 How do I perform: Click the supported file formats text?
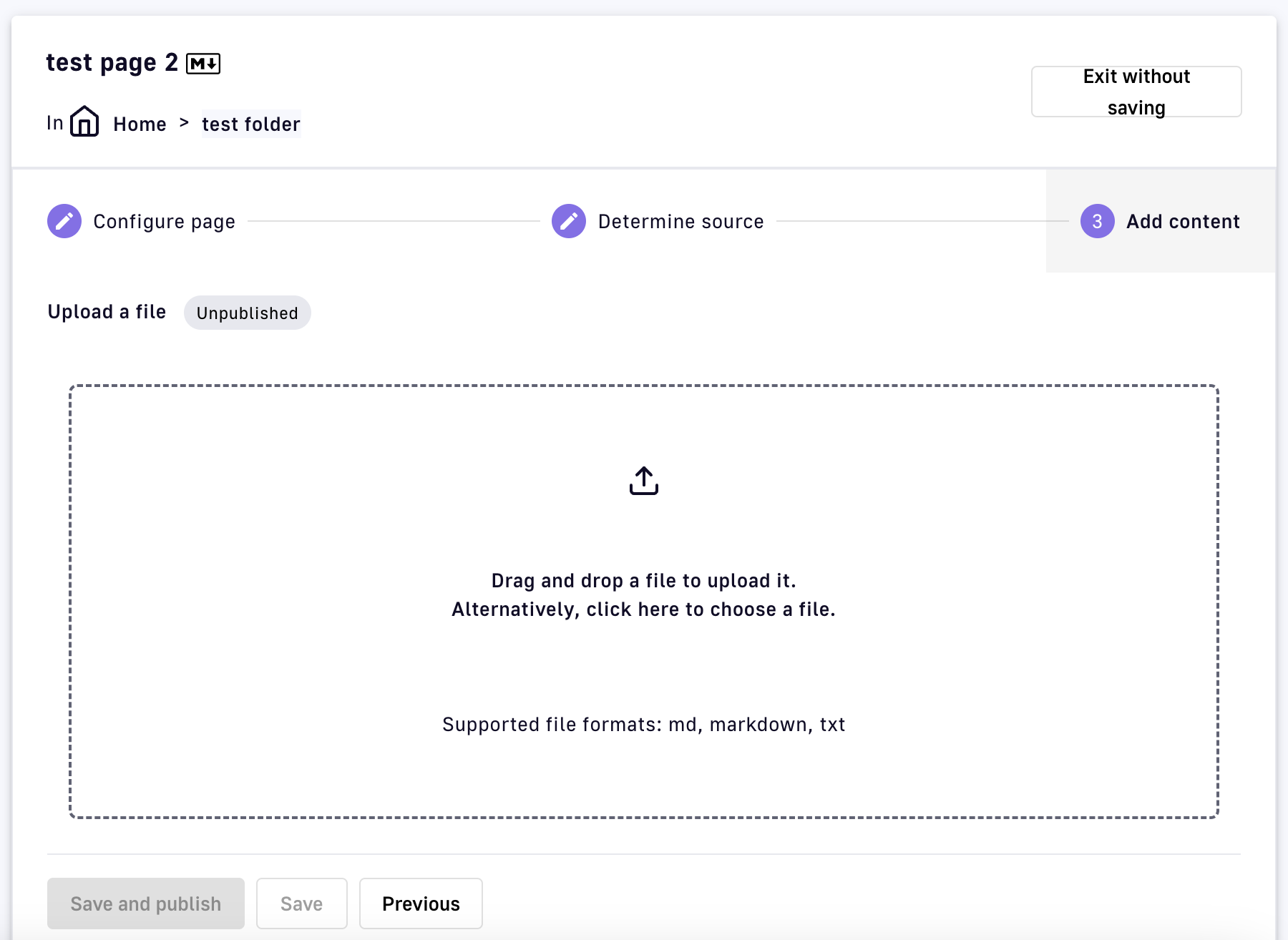point(643,725)
